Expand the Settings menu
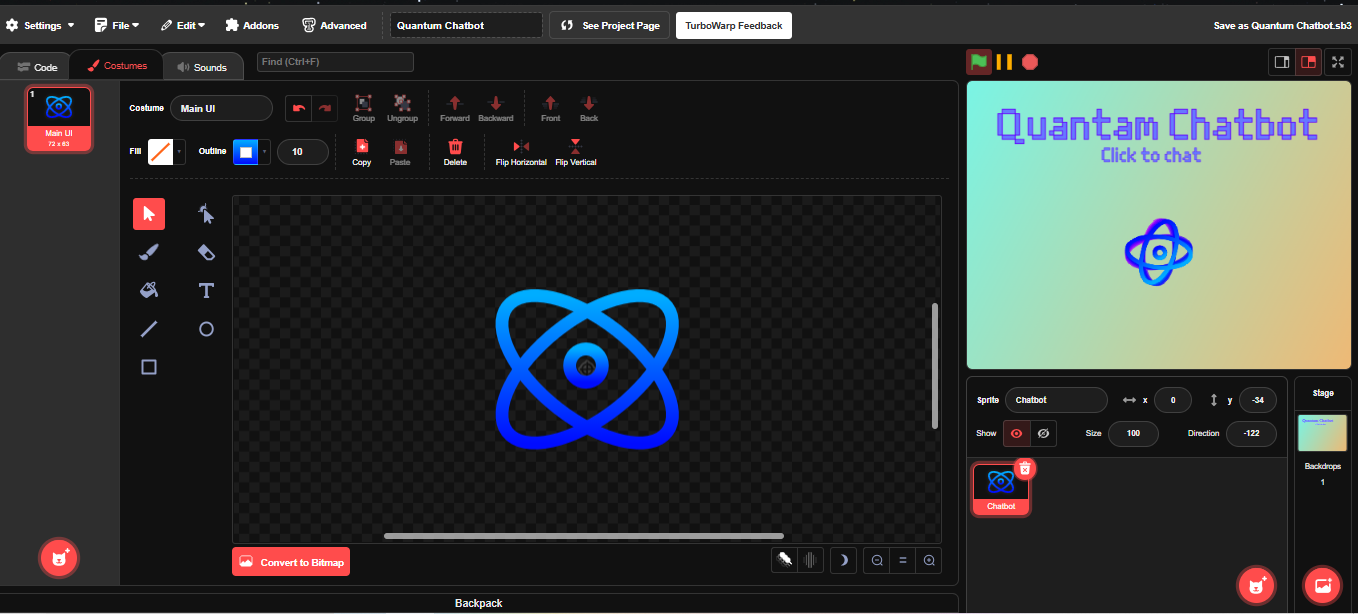Screen dimensions: 1358x614 pyautogui.click(x=41, y=25)
